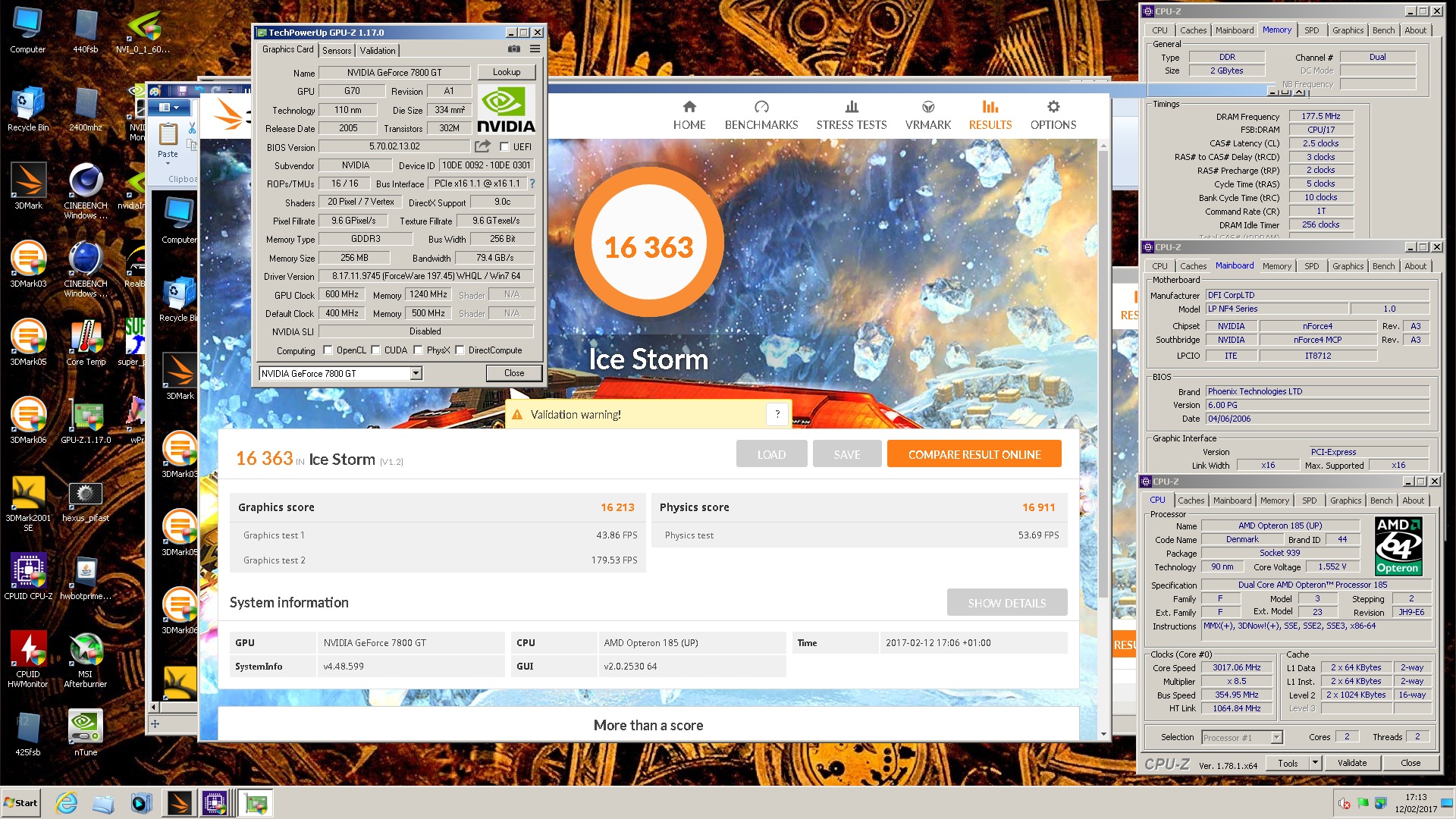This screenshot has width=1456, height=819.
Task: Click the GPU Clock 600 MHz field
Action: [x=342, y=294]
